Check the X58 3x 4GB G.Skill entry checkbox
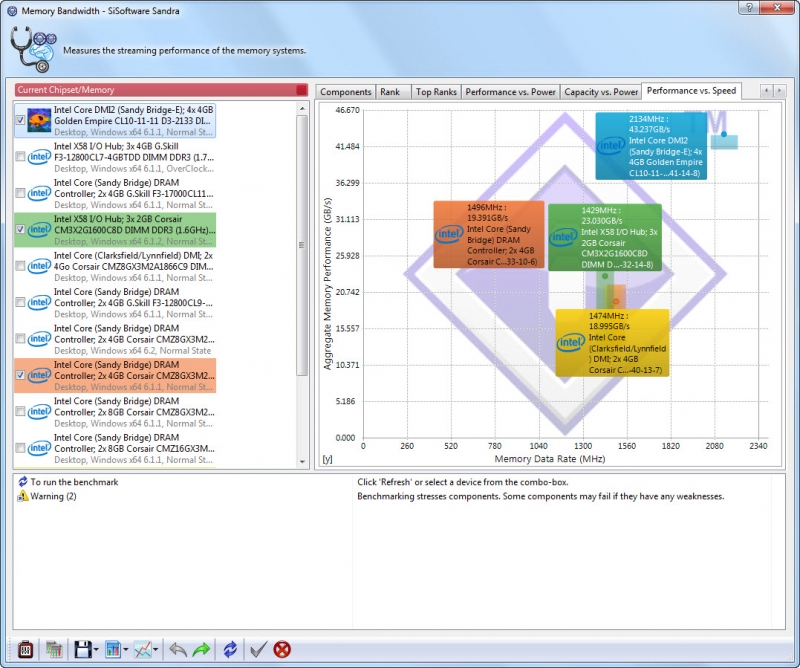Screen dimensions: 800x668 click(20, 157)
